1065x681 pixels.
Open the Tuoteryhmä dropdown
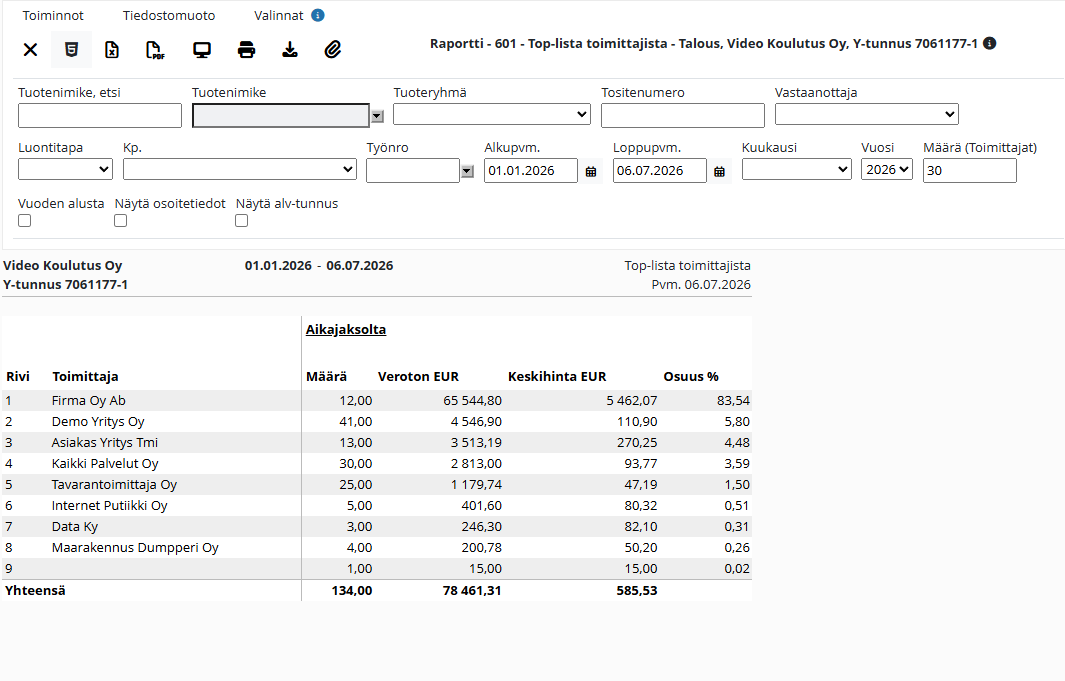tap(492, 114)
